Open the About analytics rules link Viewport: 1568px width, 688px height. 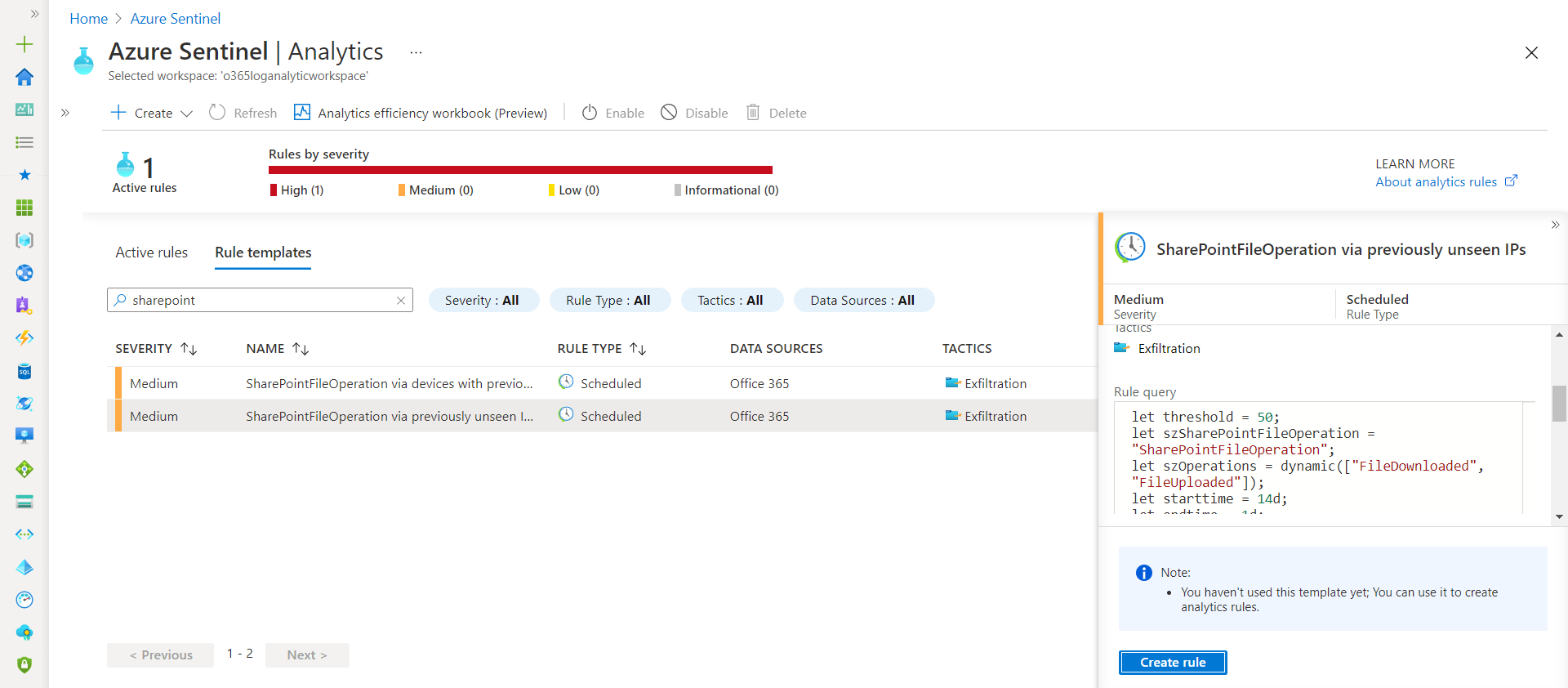point(1436,182)
